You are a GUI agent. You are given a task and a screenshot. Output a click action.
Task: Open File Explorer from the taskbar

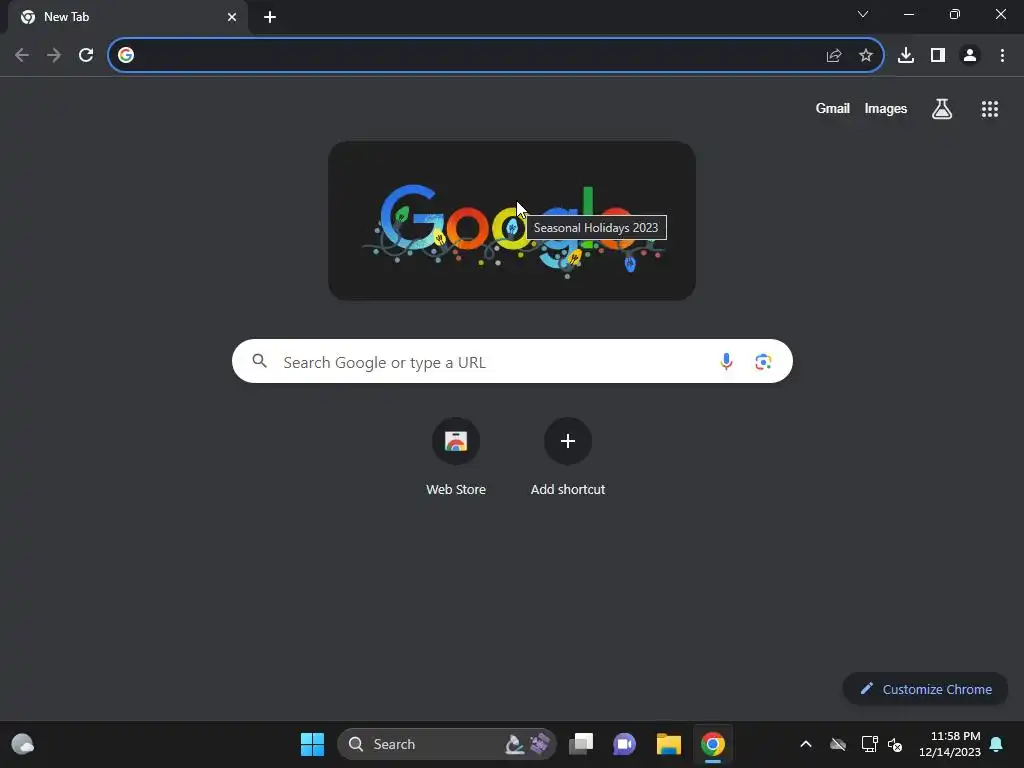(x=669, y=744)
